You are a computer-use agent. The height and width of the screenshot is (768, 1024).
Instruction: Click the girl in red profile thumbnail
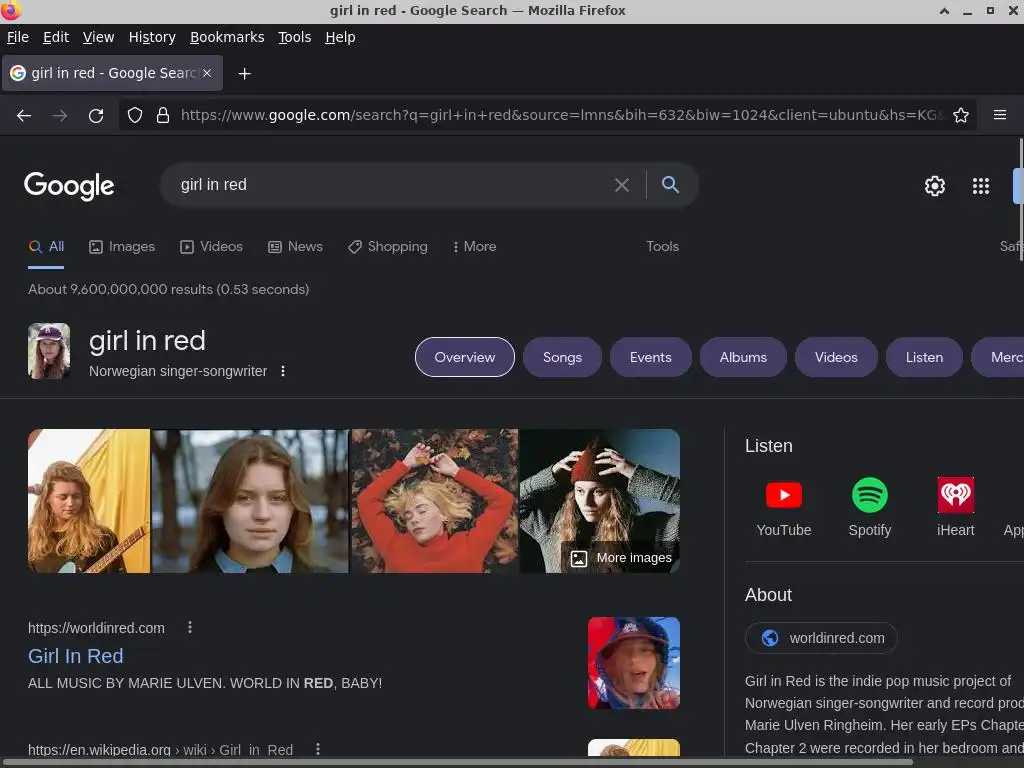tap(49, 351)
